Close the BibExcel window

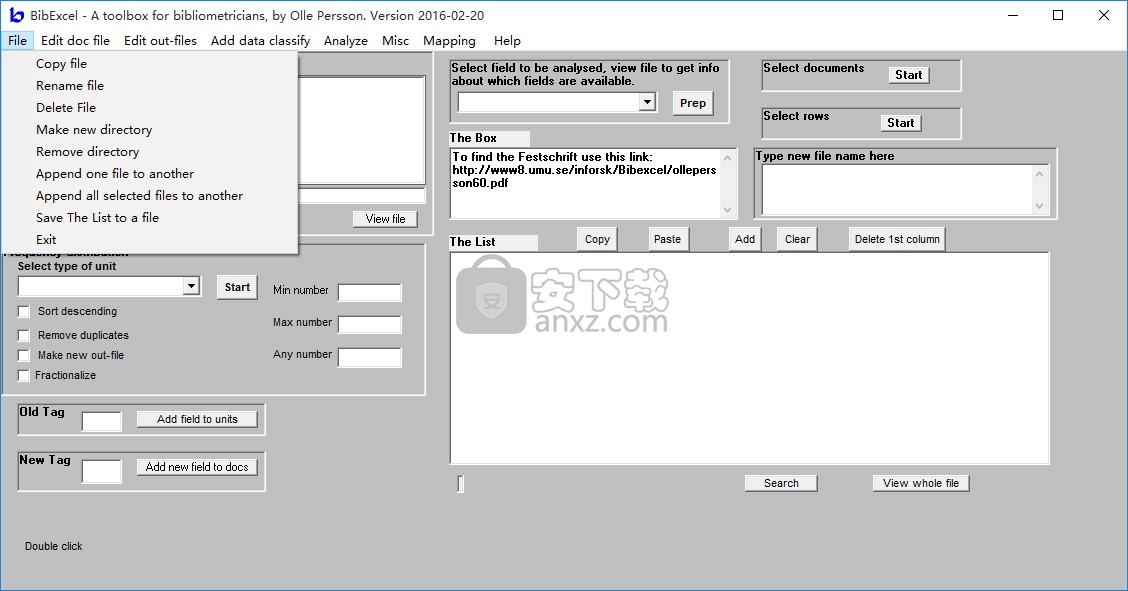tap(1104, 15)
